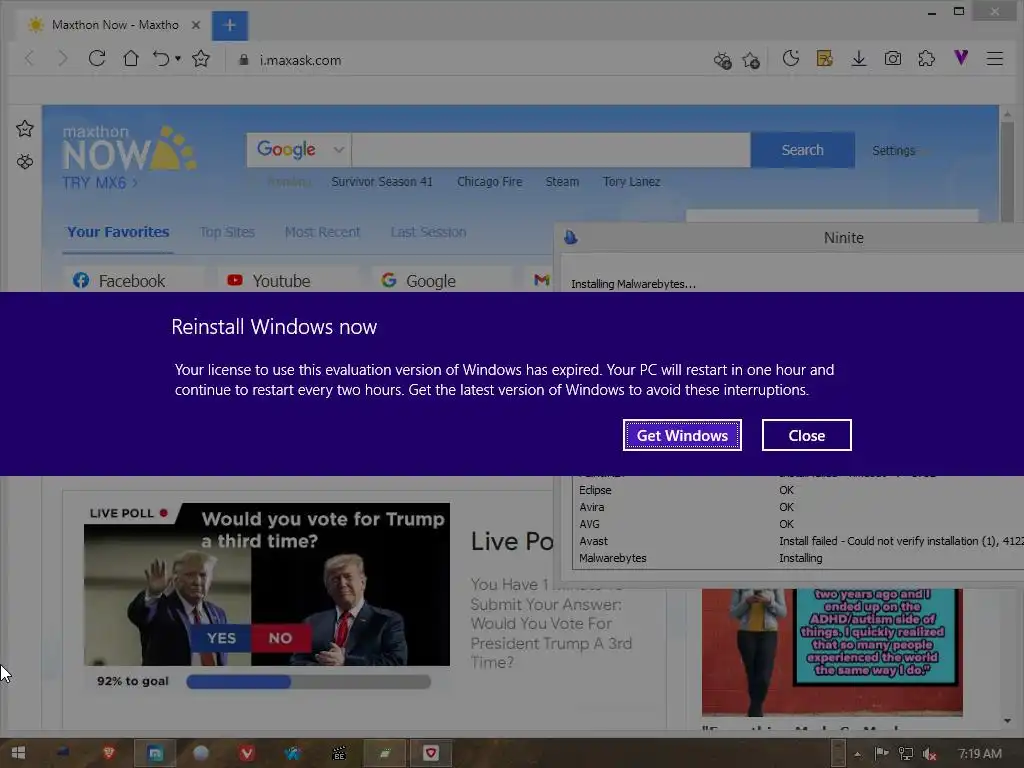Click the poll goal progress bar
The height and width of the screenshot is (768, 1024).
point(308,682)
